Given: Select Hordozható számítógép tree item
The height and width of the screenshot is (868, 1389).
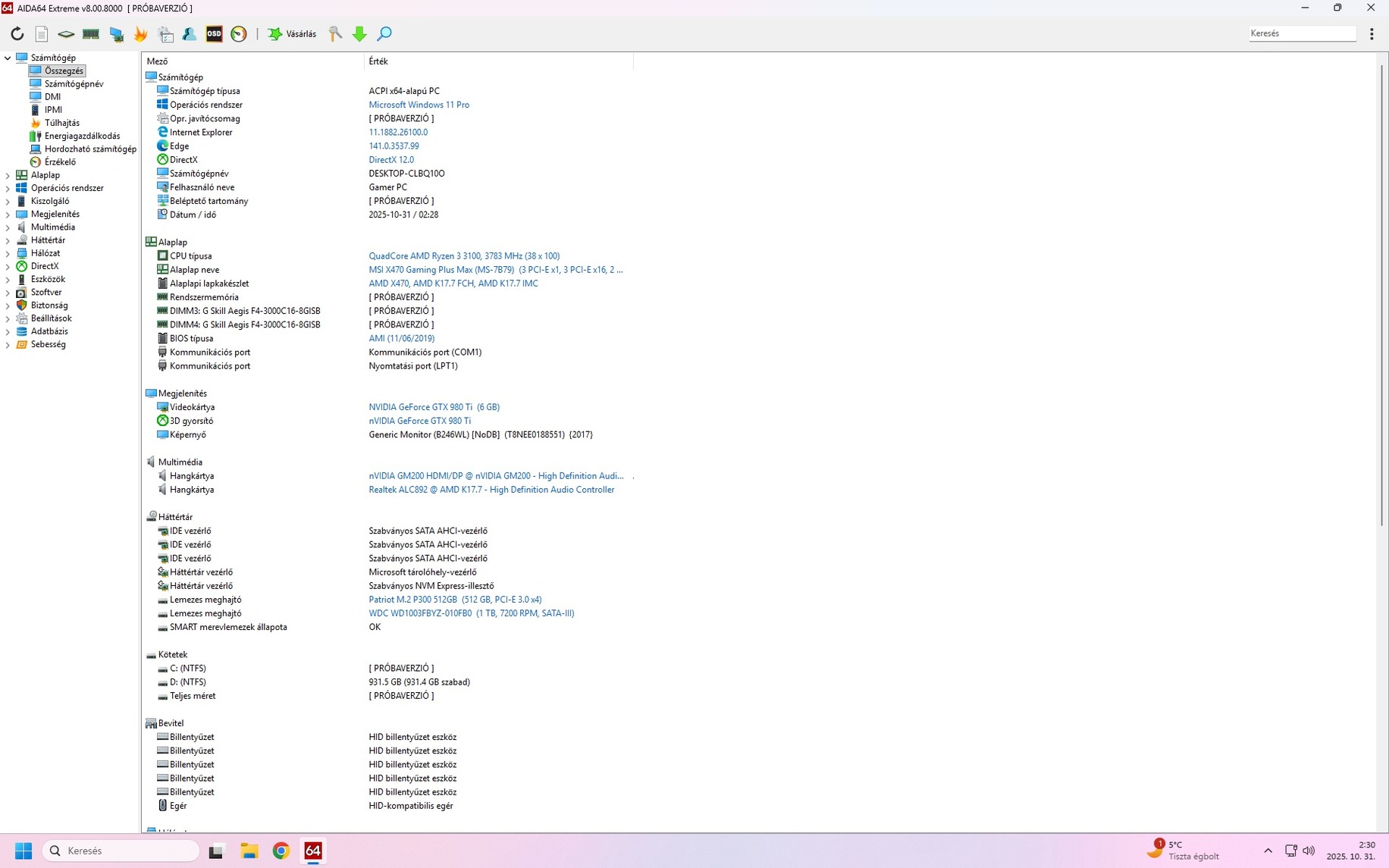Looking at the screenshot, I should pos(90,149).
